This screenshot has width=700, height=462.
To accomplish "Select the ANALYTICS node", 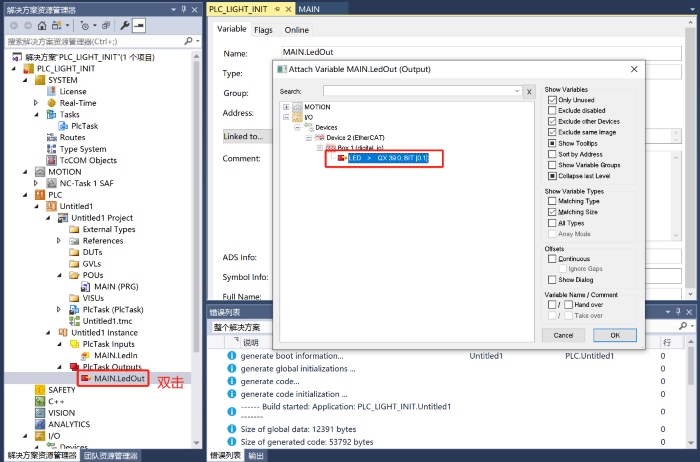I will pyautogui.click(x=69, y=424).
